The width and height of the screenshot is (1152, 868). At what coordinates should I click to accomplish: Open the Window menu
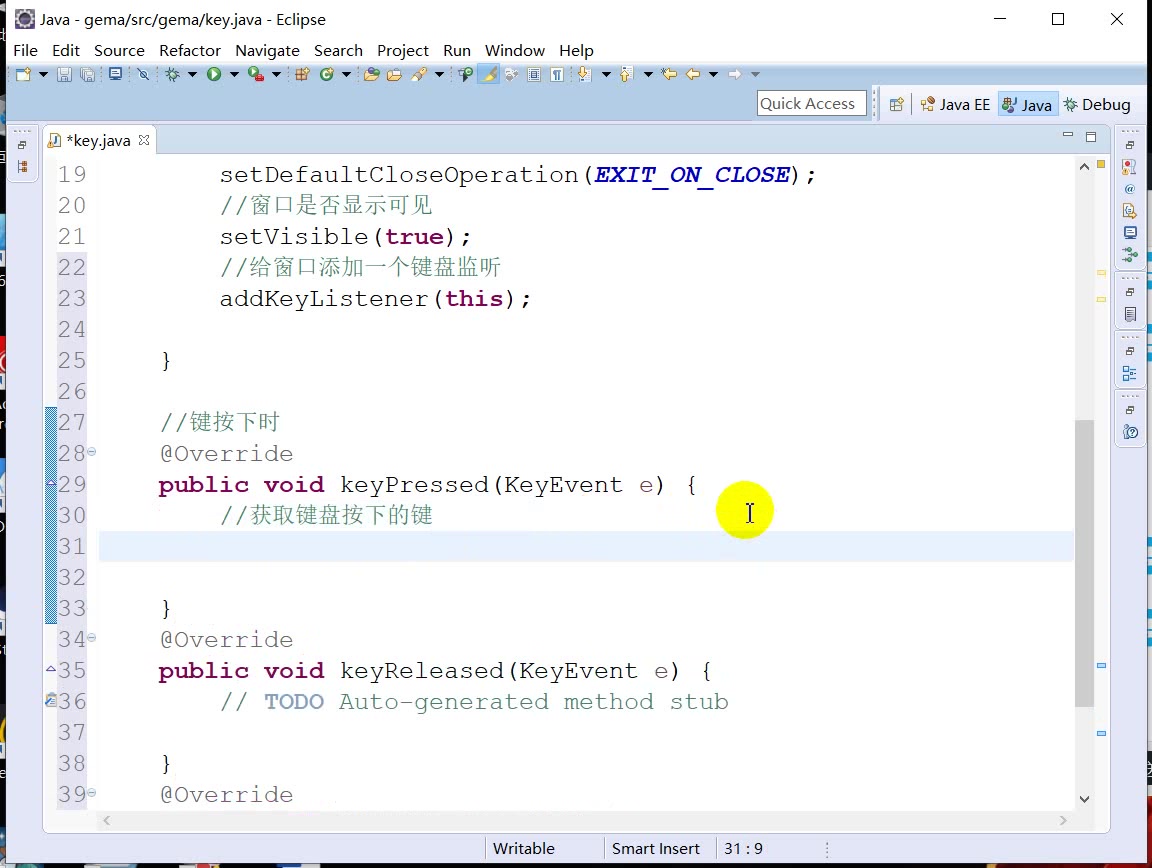514,51
